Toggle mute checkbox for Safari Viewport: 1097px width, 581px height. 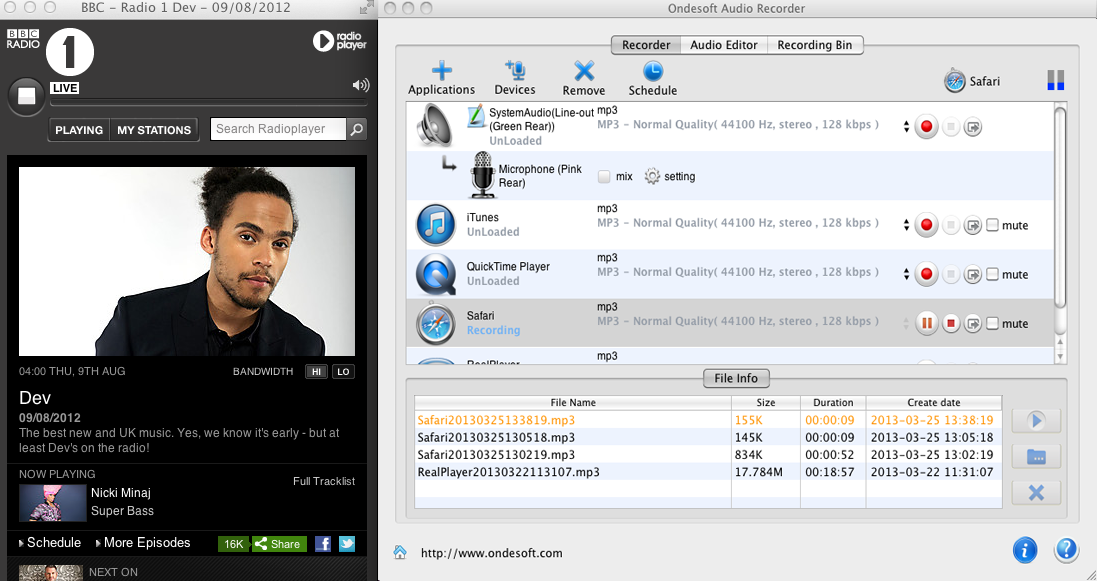click(992, 323)
